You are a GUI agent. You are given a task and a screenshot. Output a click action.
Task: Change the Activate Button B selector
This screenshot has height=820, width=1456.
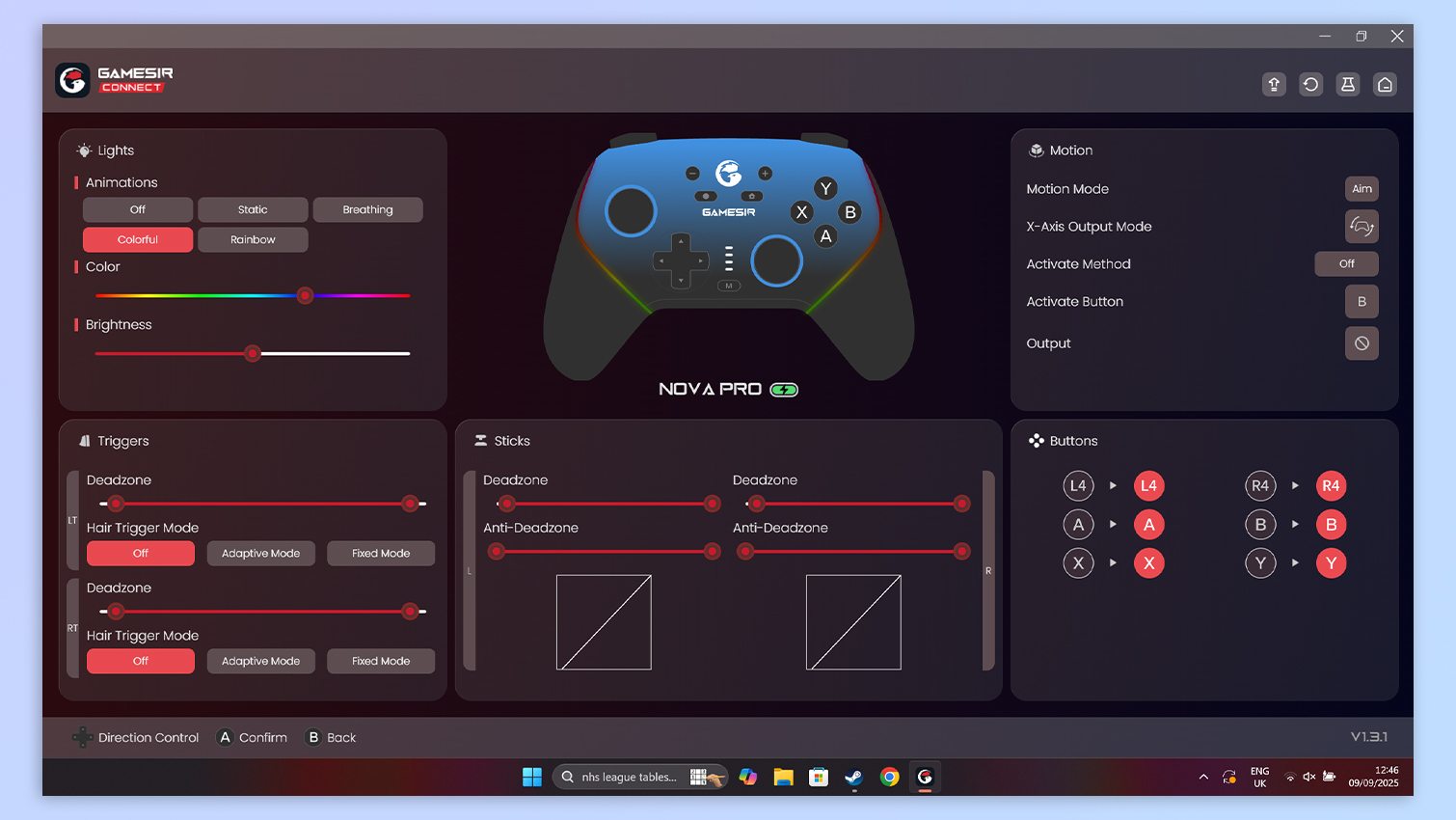(x=1362, y=302)
